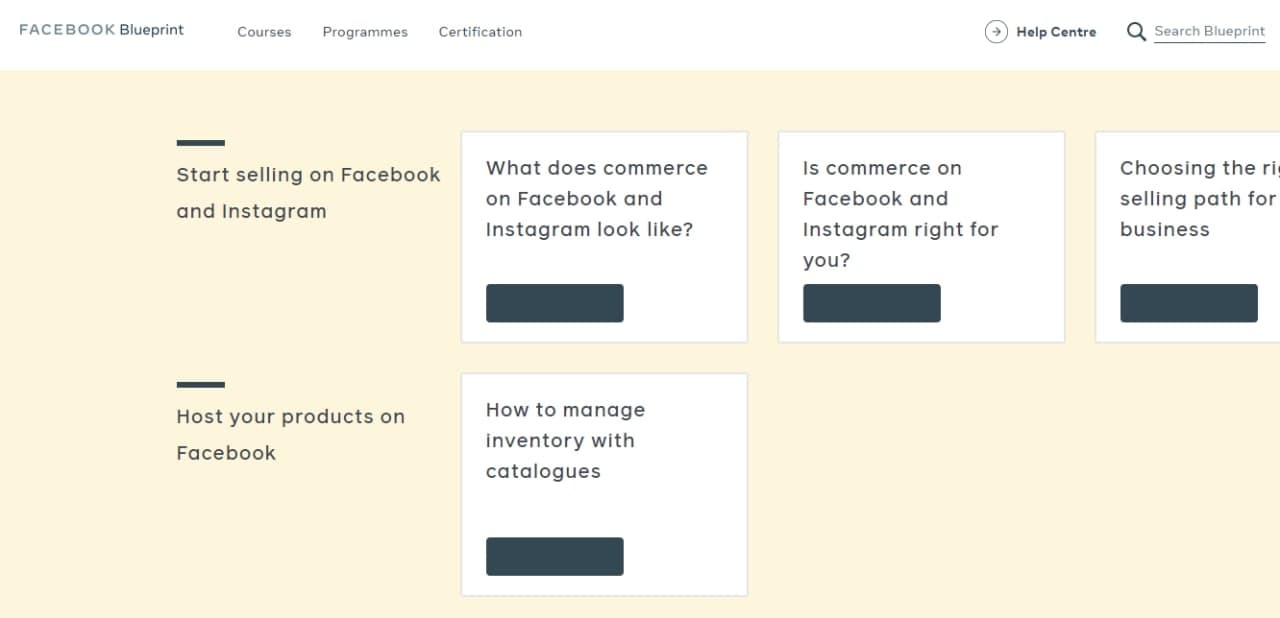The height and width of the screenshot is (618, 1280).
Task: Open the "Choosing the right selling path" title
Action: [1198, 198]
